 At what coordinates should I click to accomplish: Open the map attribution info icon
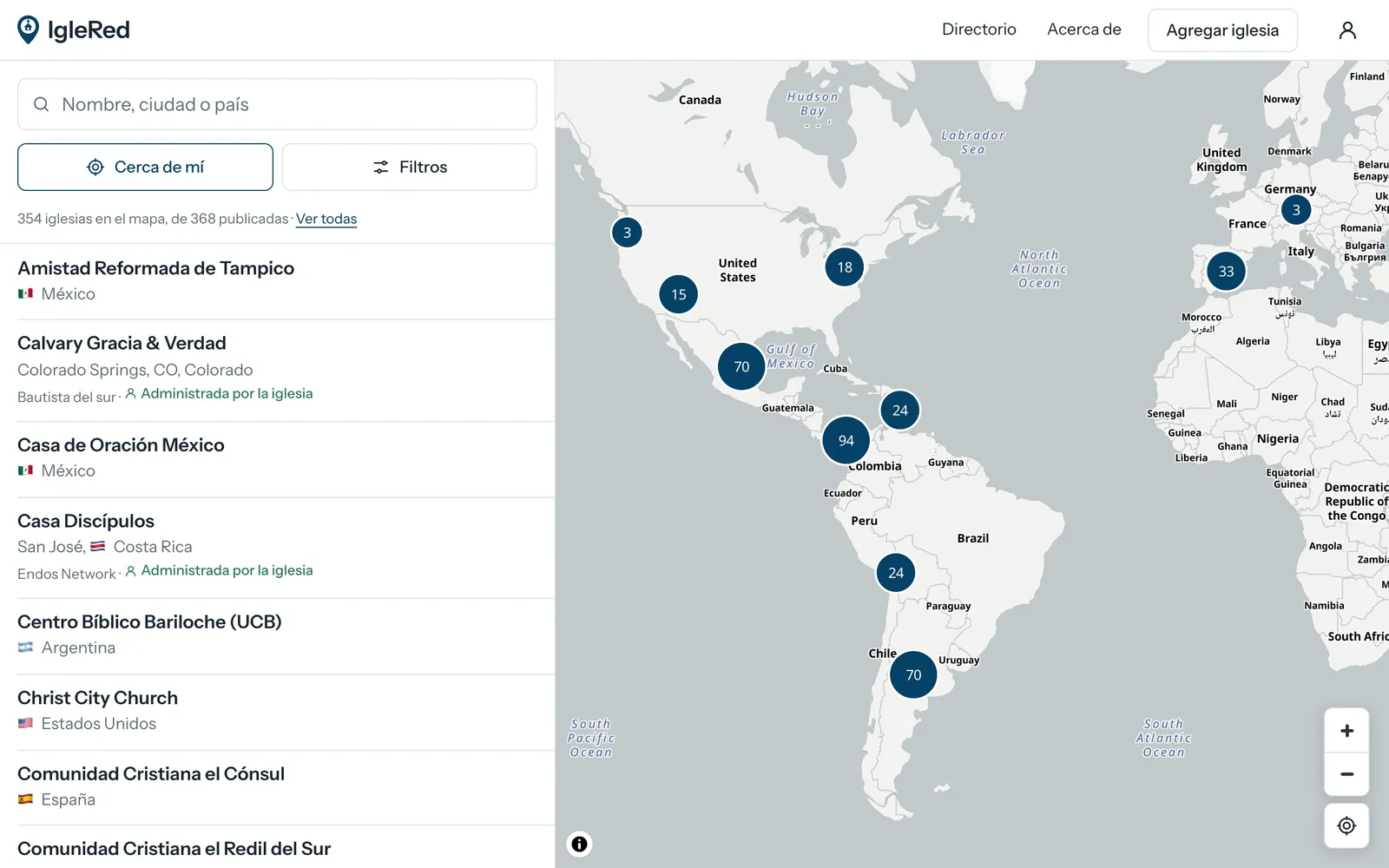579,844
